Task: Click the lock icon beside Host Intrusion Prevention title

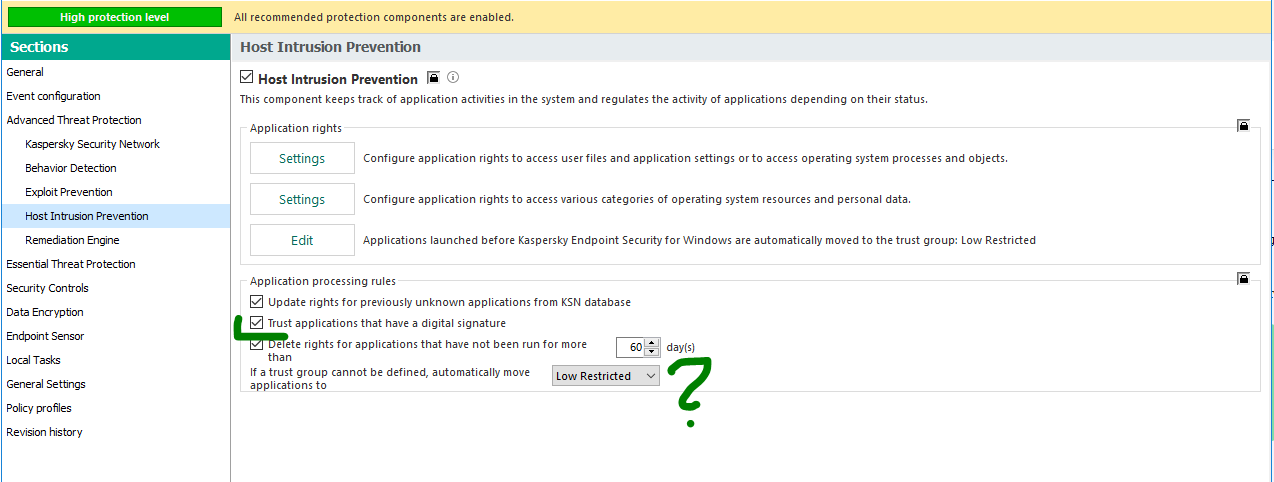Action: pyautogui.click(x=433, y=77)
